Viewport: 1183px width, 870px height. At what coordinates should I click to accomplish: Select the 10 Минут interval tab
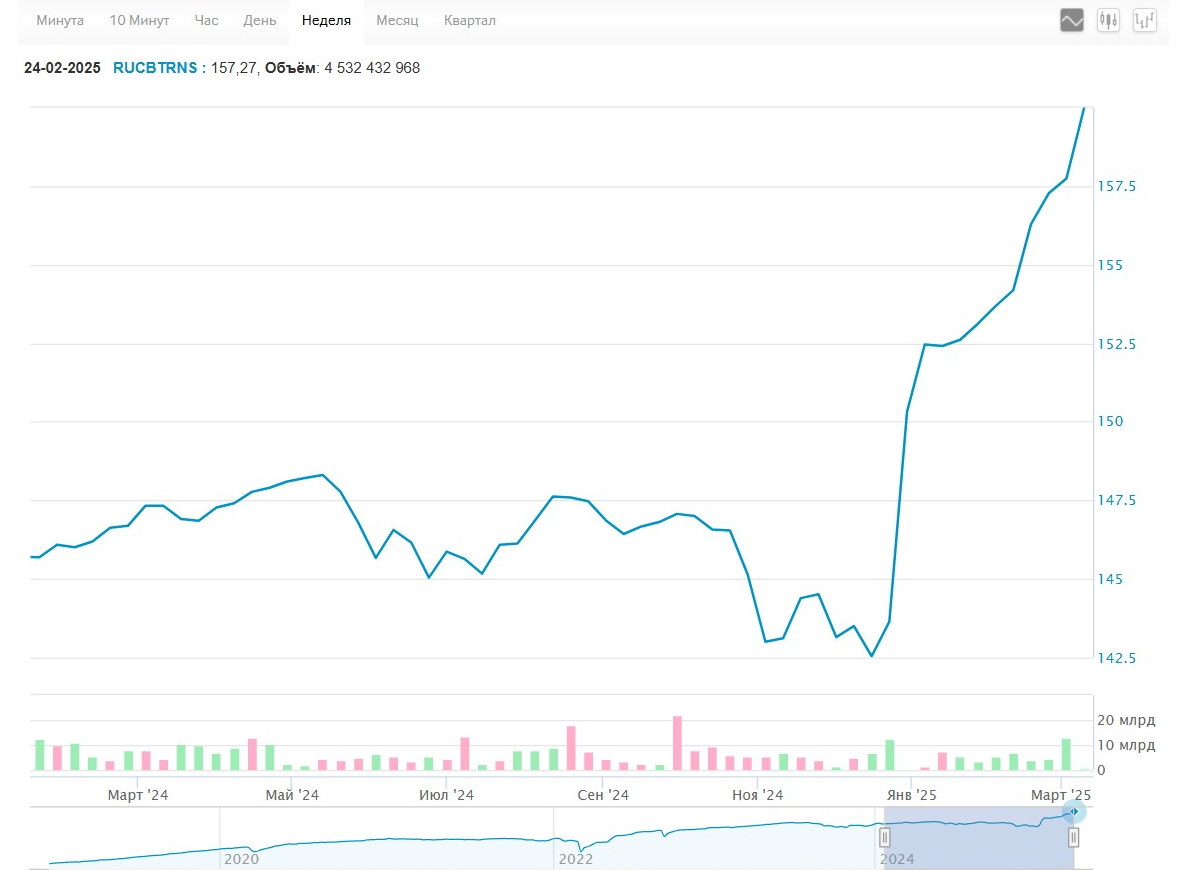(x=139, y=21)
